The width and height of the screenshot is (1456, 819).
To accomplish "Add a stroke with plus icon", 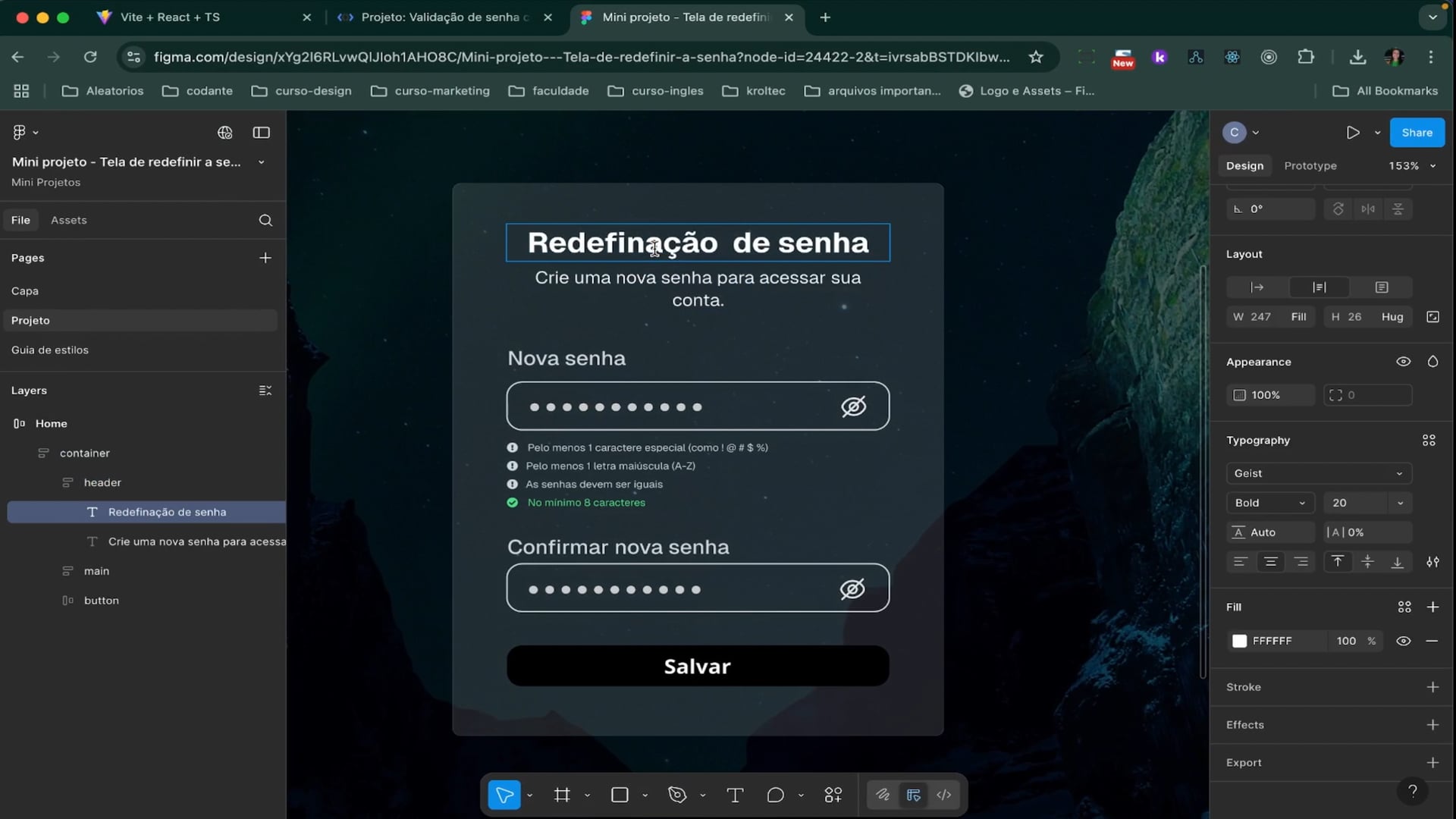I will pyautogui.click(x=1432, y=687).
